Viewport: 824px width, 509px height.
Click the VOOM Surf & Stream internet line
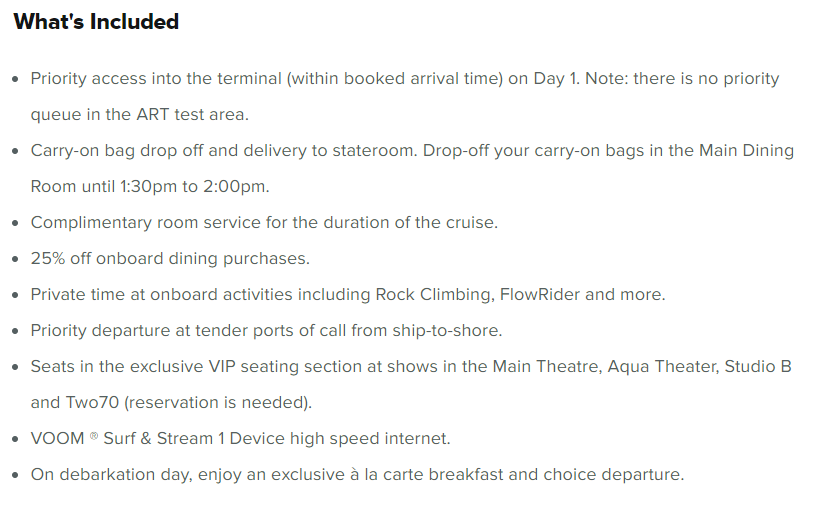tap(240, 438)
